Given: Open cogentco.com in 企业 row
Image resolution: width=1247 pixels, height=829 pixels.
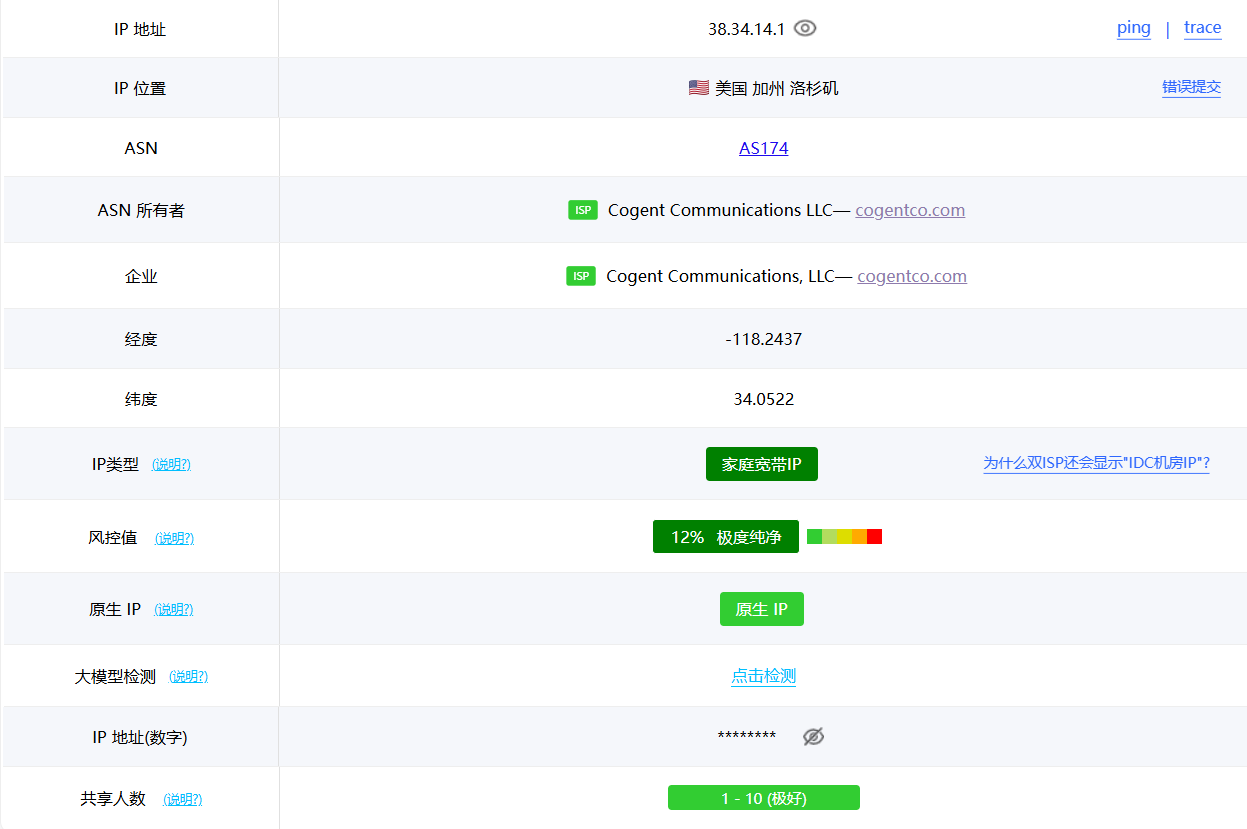Looking at the screenshot, I should (x=912, y=276).
